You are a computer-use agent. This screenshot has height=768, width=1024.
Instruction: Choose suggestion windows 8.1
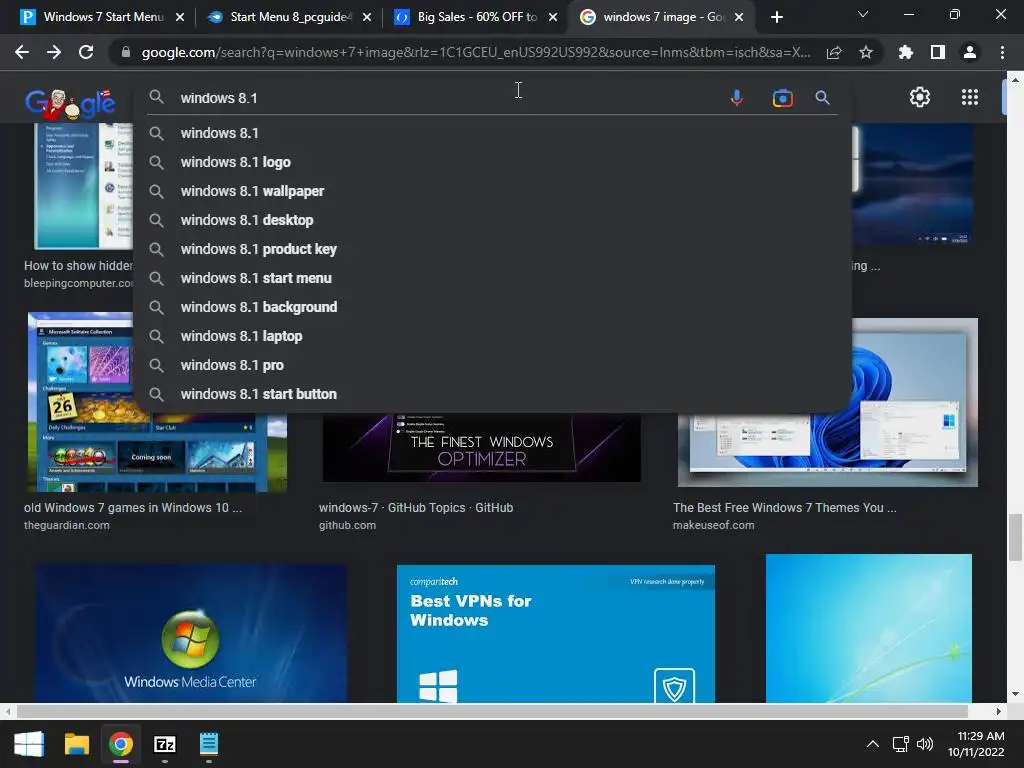point(492,133)
